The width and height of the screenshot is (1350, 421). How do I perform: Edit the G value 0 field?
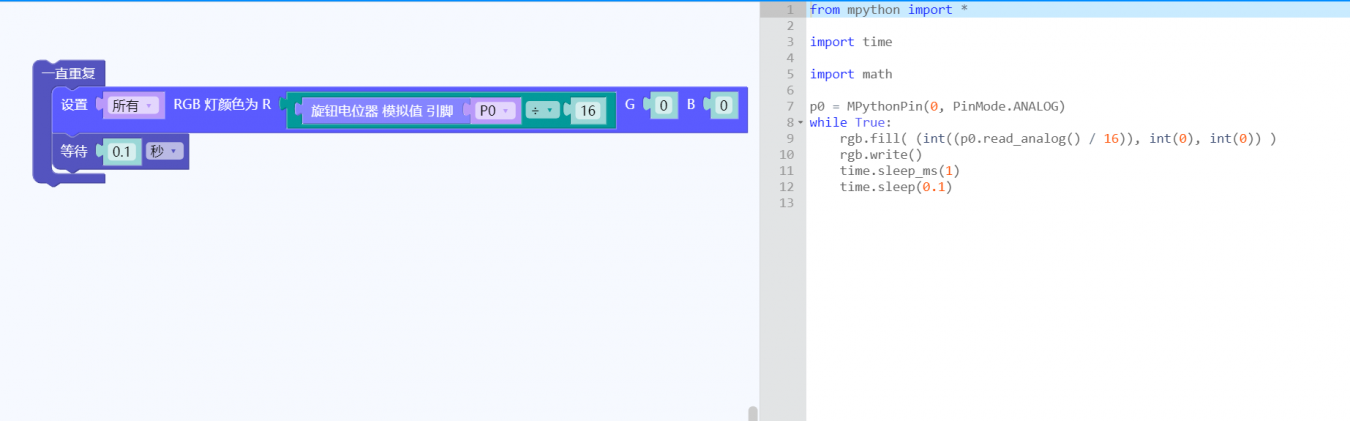pyautogui.click(x=662, y=104)
